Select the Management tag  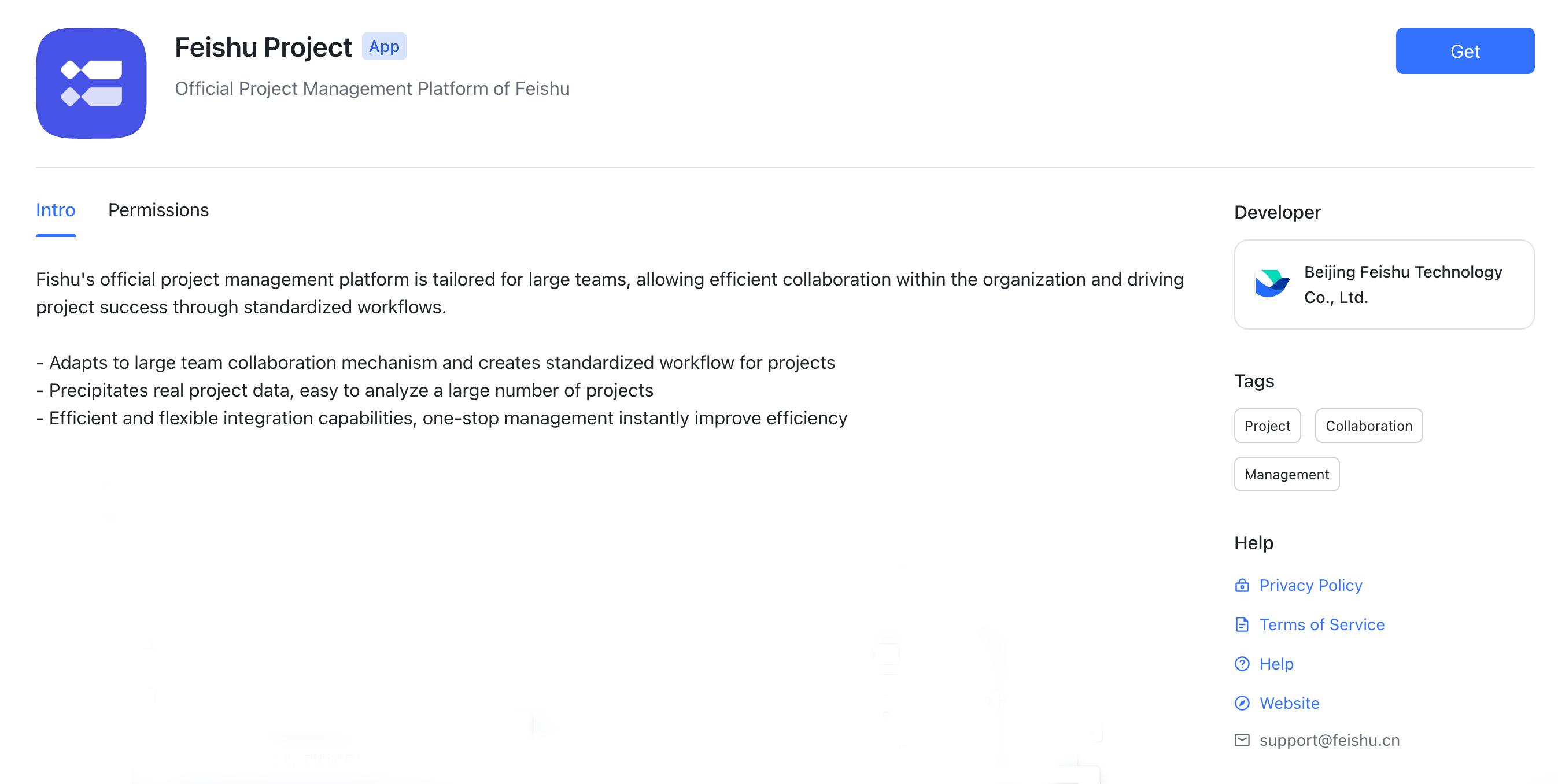[1286, 473]
